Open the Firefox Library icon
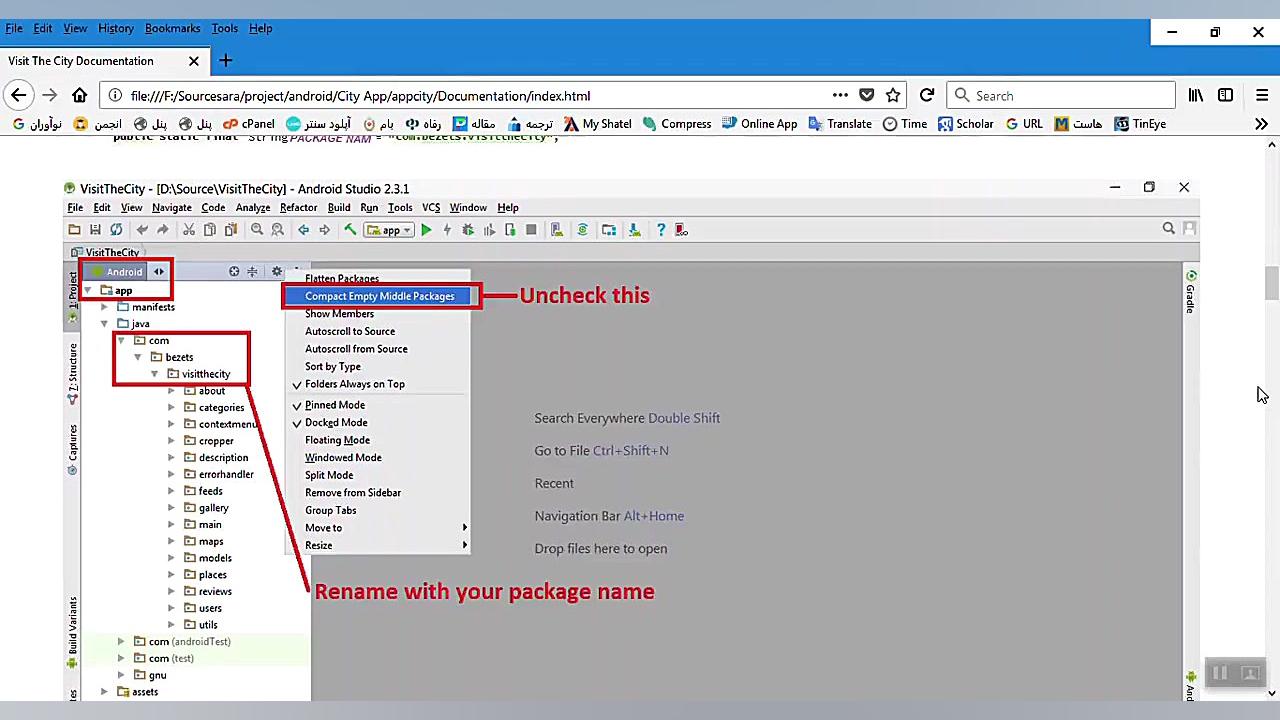Screen dimensions: 1280x720 point(1195,95)
